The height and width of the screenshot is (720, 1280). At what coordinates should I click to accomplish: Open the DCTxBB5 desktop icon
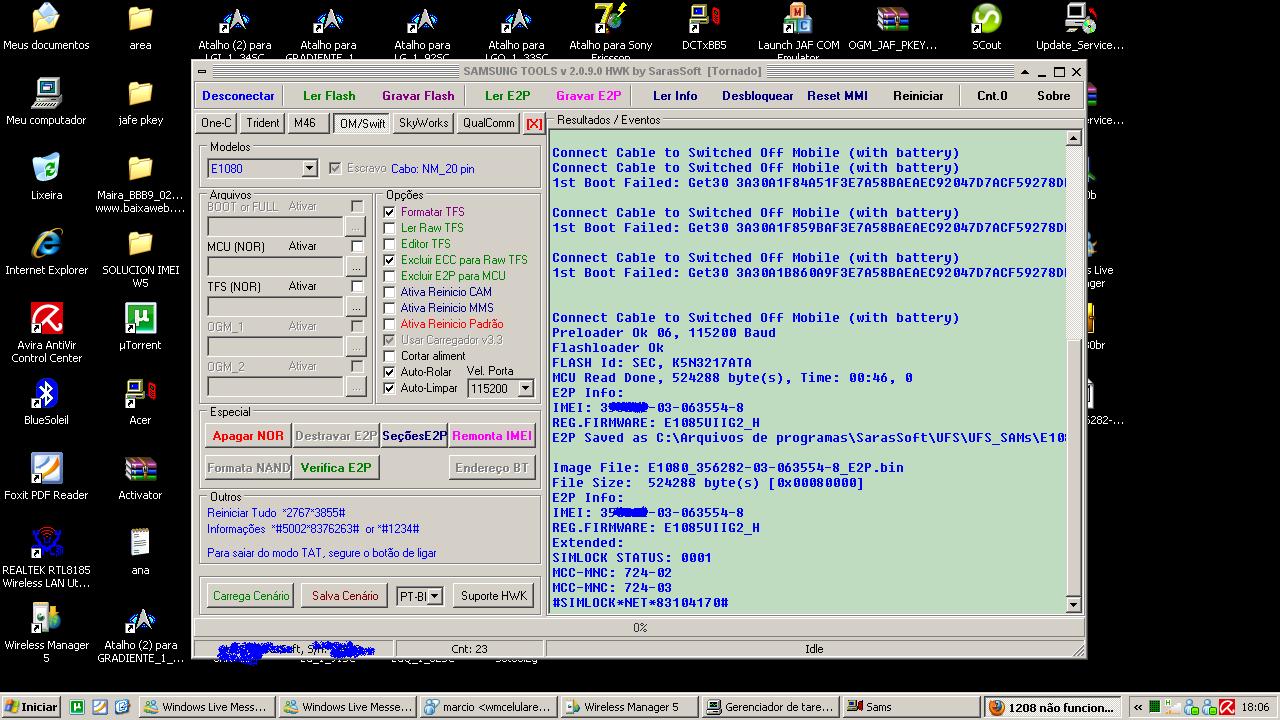[x=704, y=27]
